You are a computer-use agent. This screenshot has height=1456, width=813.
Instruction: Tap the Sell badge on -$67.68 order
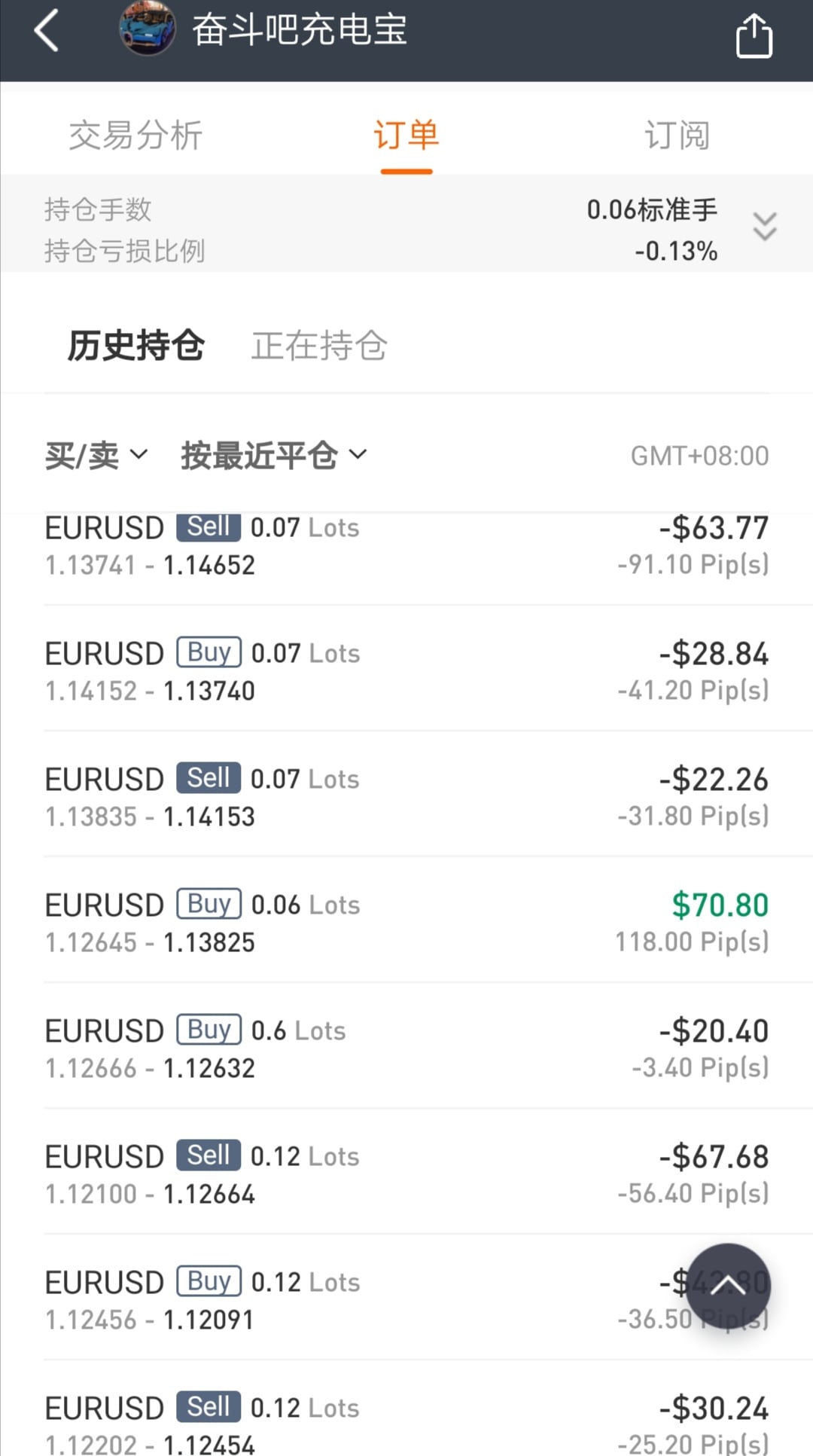click(x=209, y=1155)
